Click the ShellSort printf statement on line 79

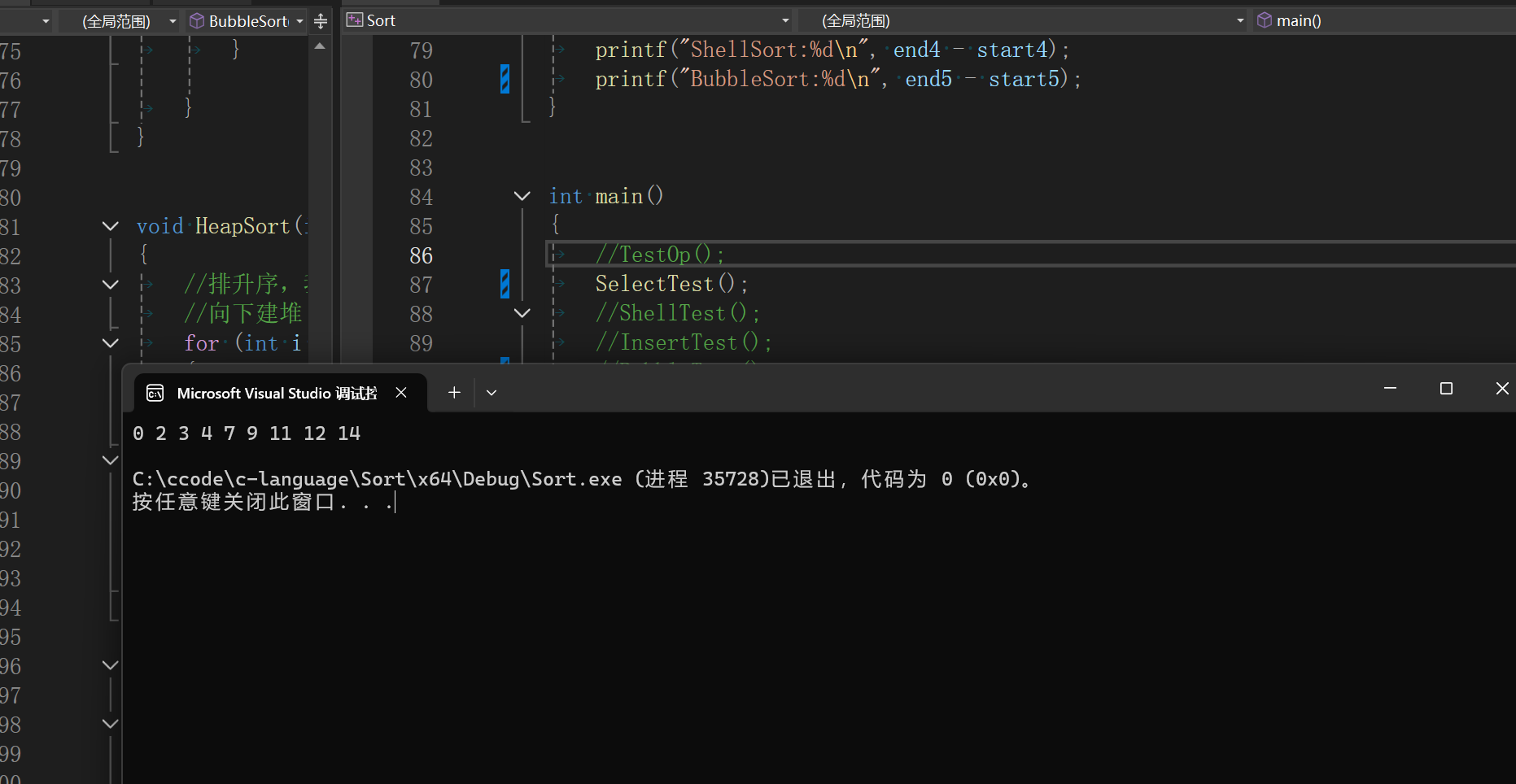pyautogui.click(x=832, y=50)
